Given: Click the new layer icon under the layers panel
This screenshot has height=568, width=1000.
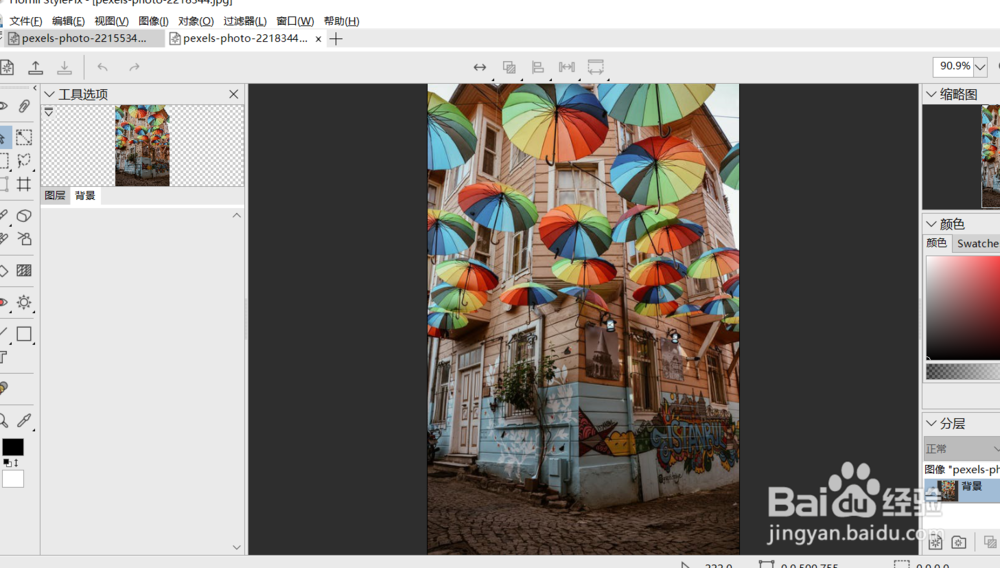Looking at the screenshot, I should (935, 543).
